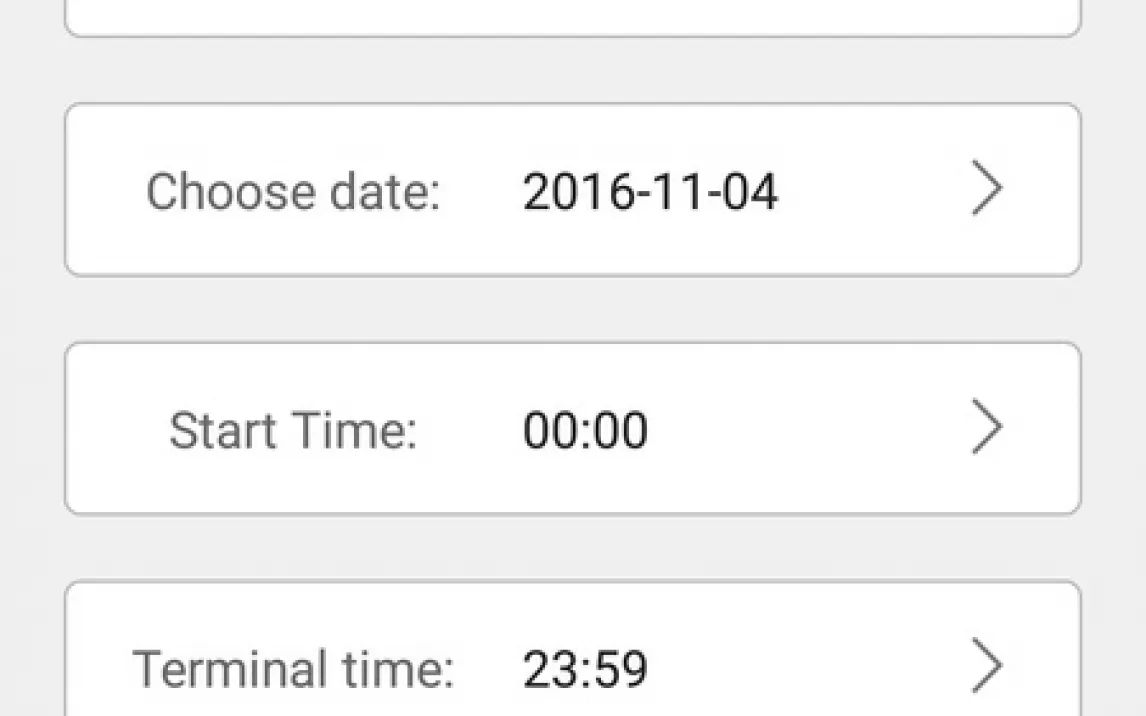
Task: Select the 23:59 terminal time value
Action: [585, 668]
